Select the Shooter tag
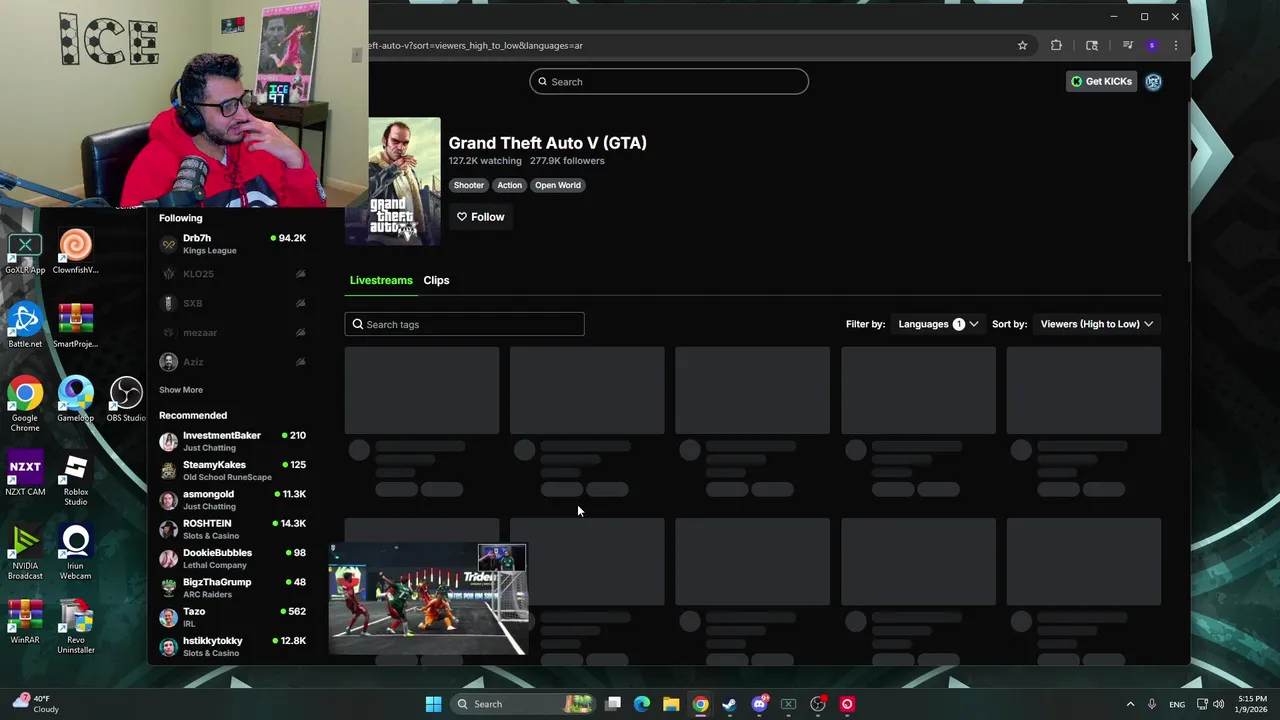 pyautogui.click(x=469, y=185)
